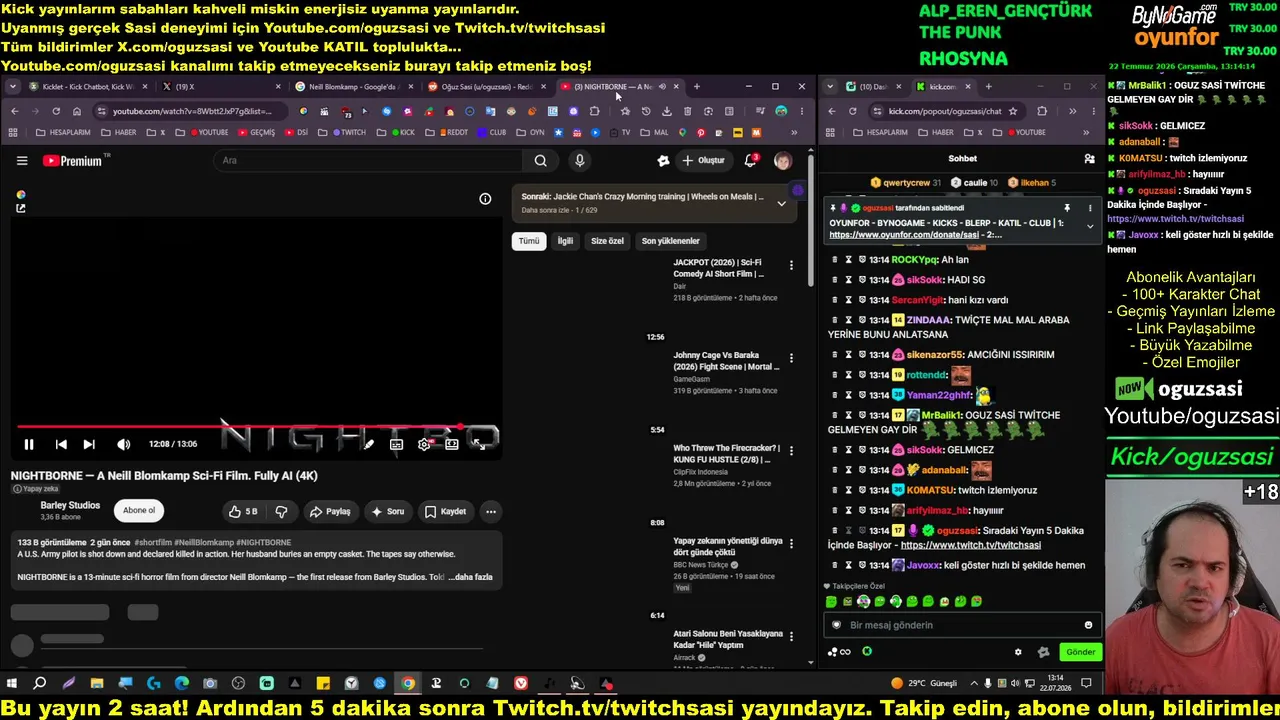Open options for Johnny Cage Vs Baraka video
The height and width of the screenshot is (720, 1280).
tap(791, 358)
